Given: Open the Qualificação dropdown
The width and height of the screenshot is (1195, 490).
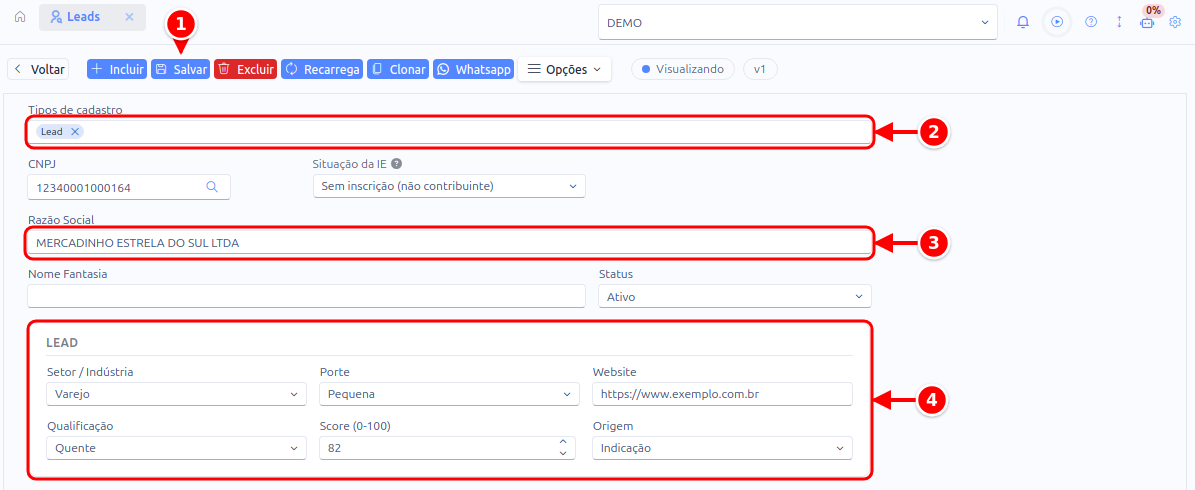Looking at the screenshot, I should [x=176, y=448].
